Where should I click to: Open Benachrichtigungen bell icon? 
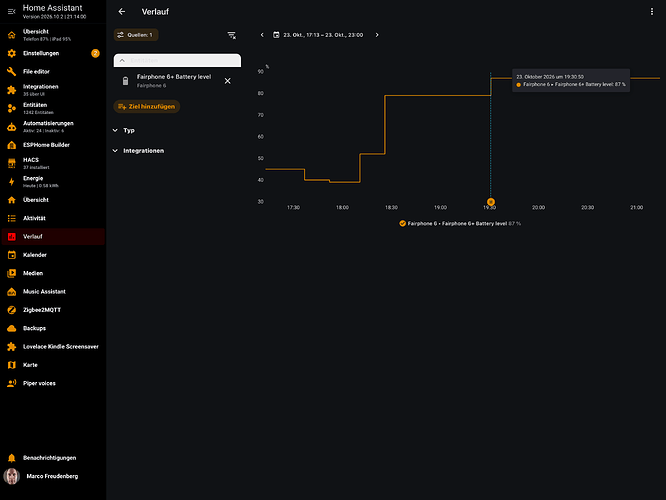pyautogui.click(x=11, y=458)
